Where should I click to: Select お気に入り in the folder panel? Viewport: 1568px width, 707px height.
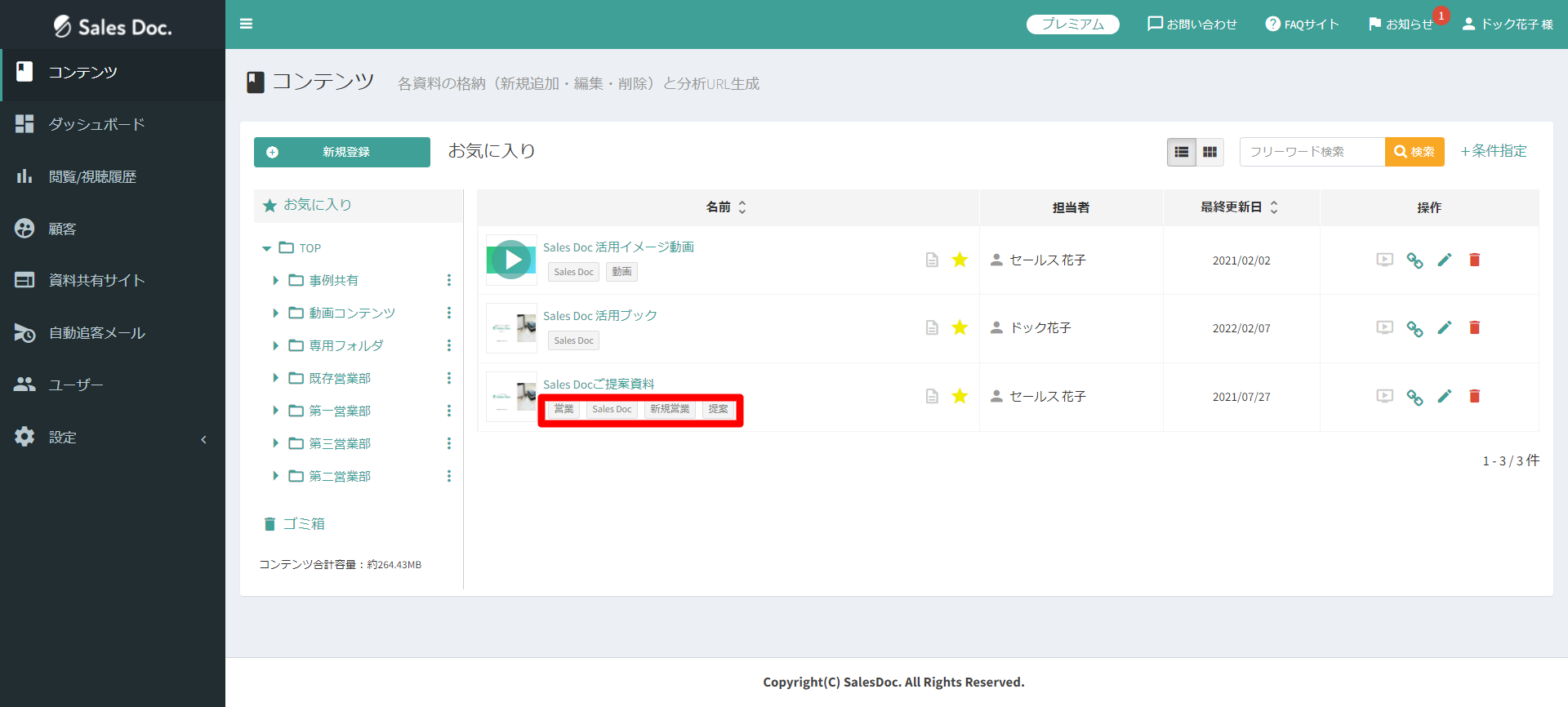[359, 205]
